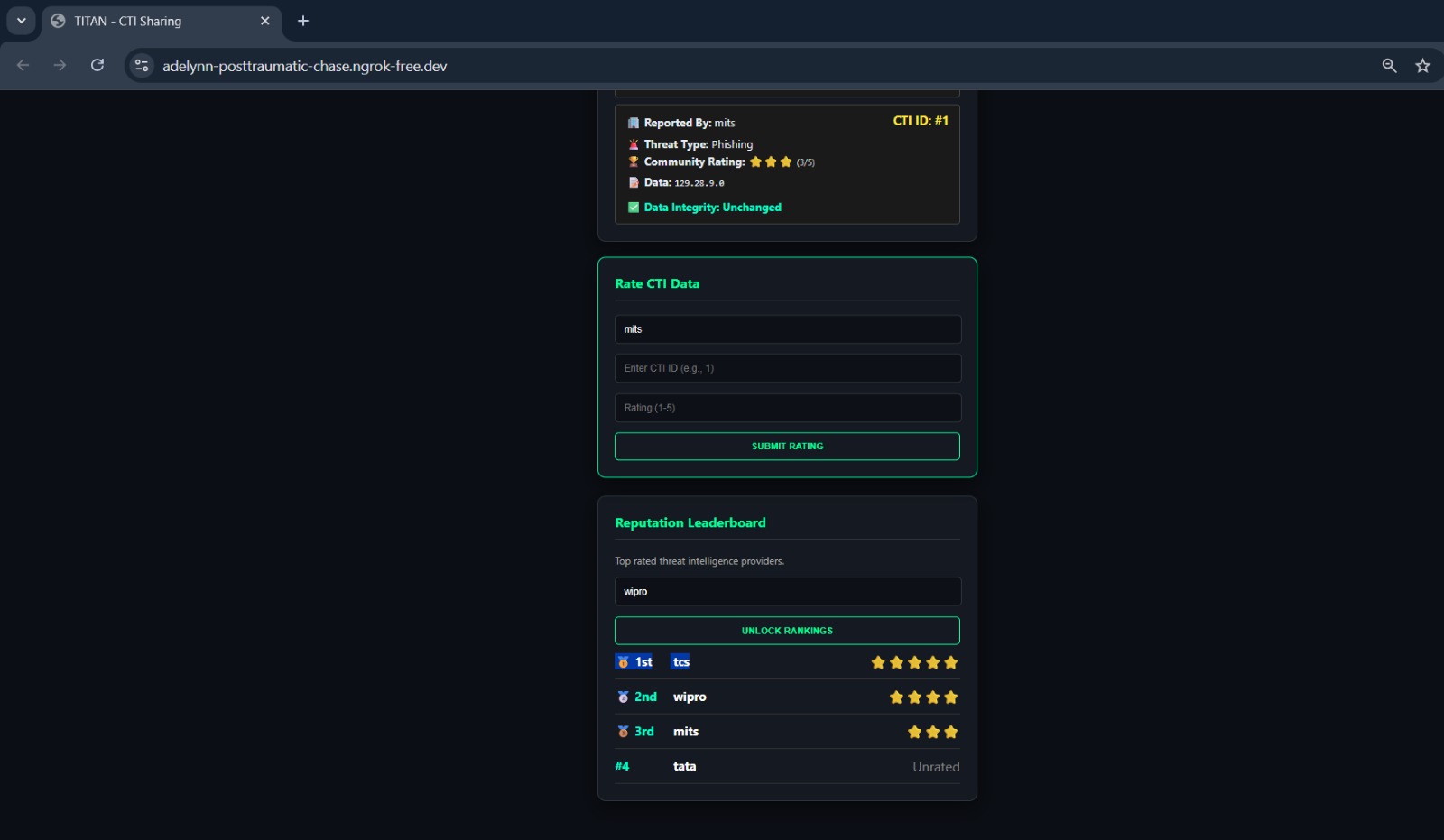Click Top rated threat intelligence providers text
Screen dimensions: 1444x840
[x=699, y=561]
